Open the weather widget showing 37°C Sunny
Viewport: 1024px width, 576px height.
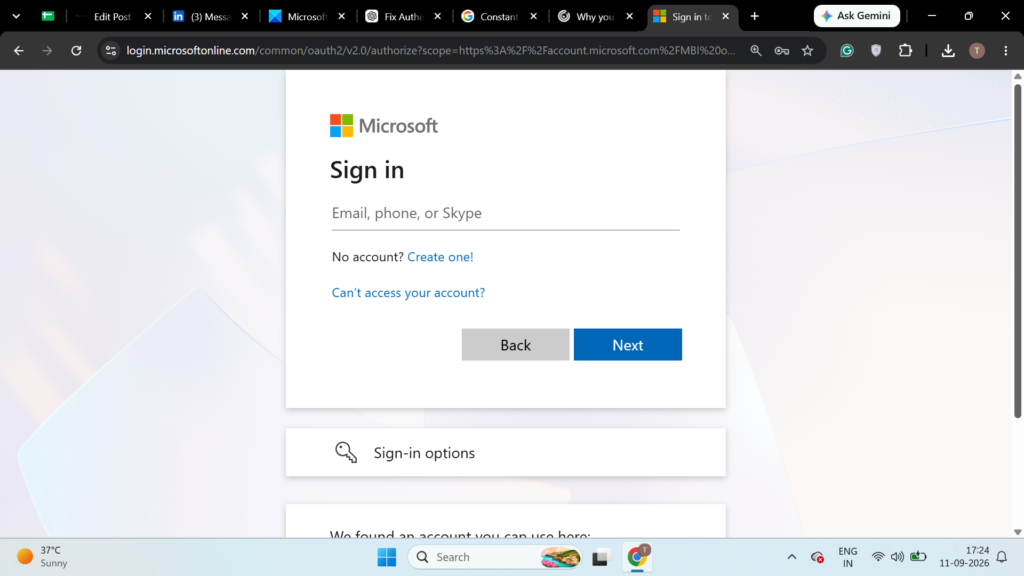click(x=42, y=556)
